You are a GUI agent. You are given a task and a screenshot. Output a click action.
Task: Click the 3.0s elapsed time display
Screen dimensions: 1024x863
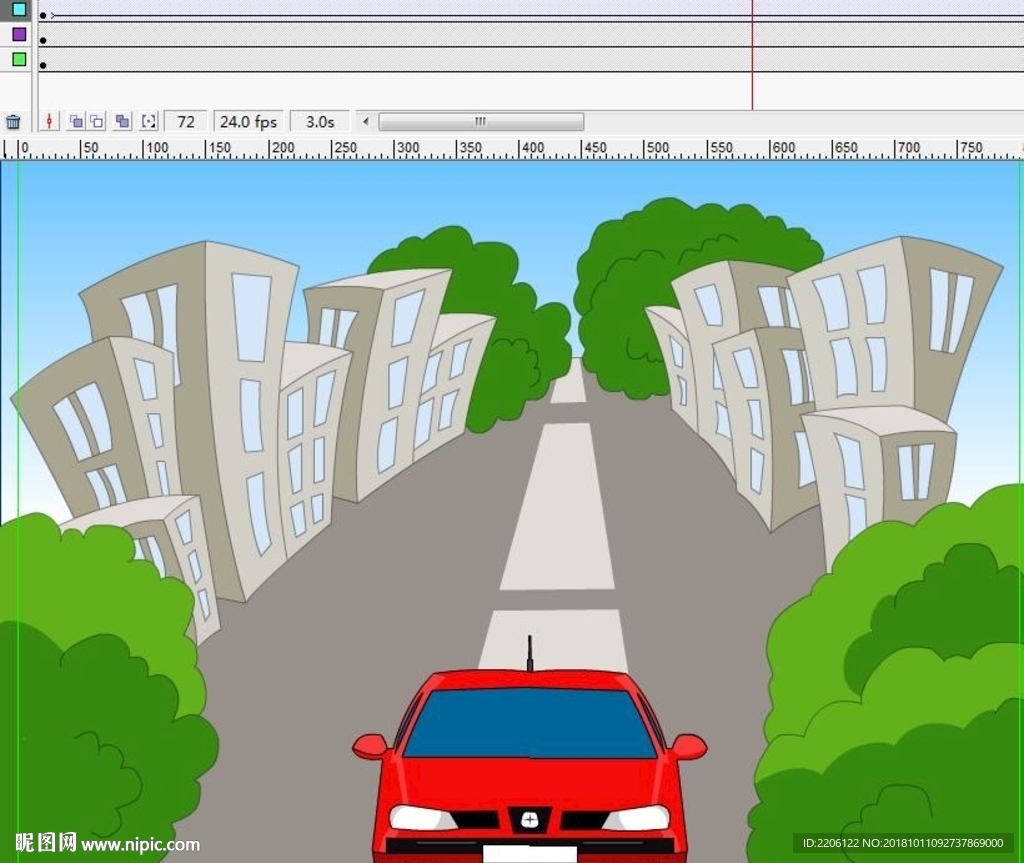click(320, 122)
